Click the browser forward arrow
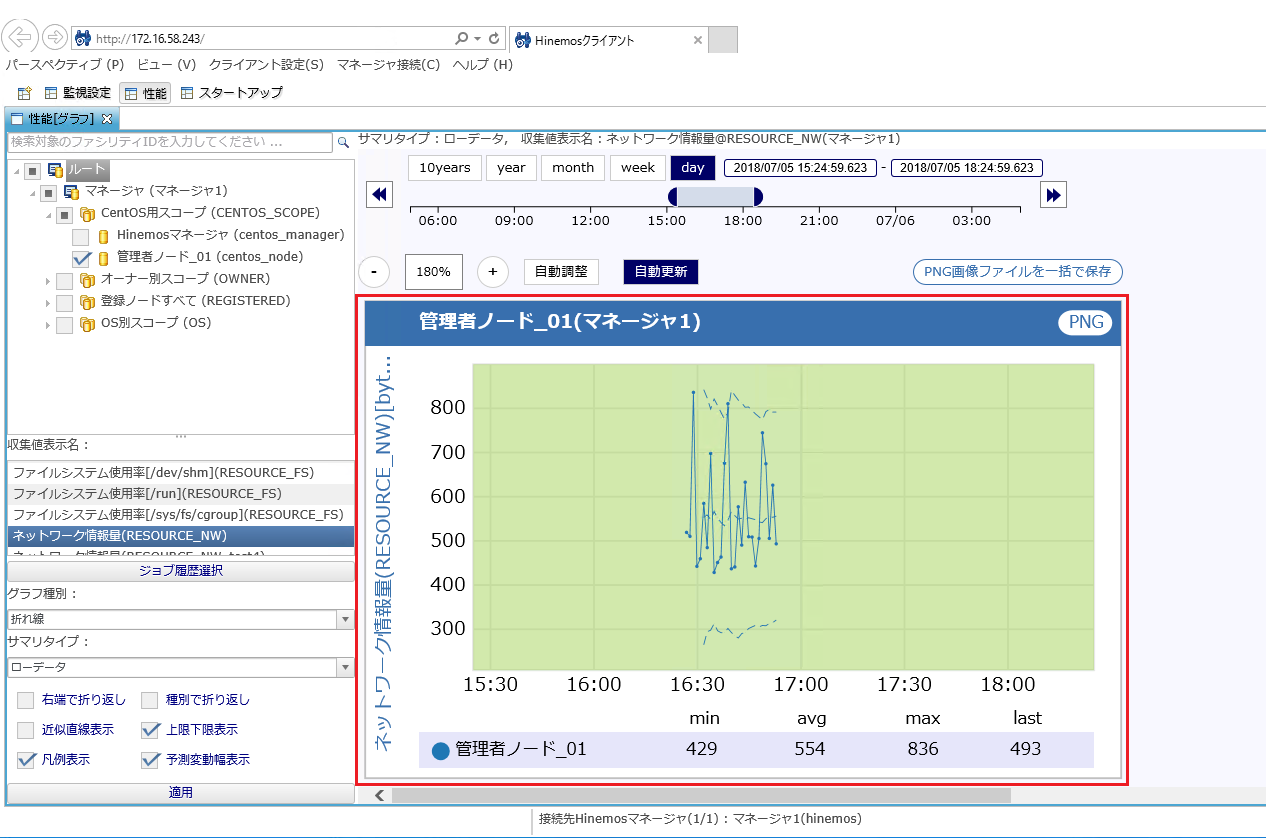1266x838 pixels. pyautogui.click(x=54, y=38)
